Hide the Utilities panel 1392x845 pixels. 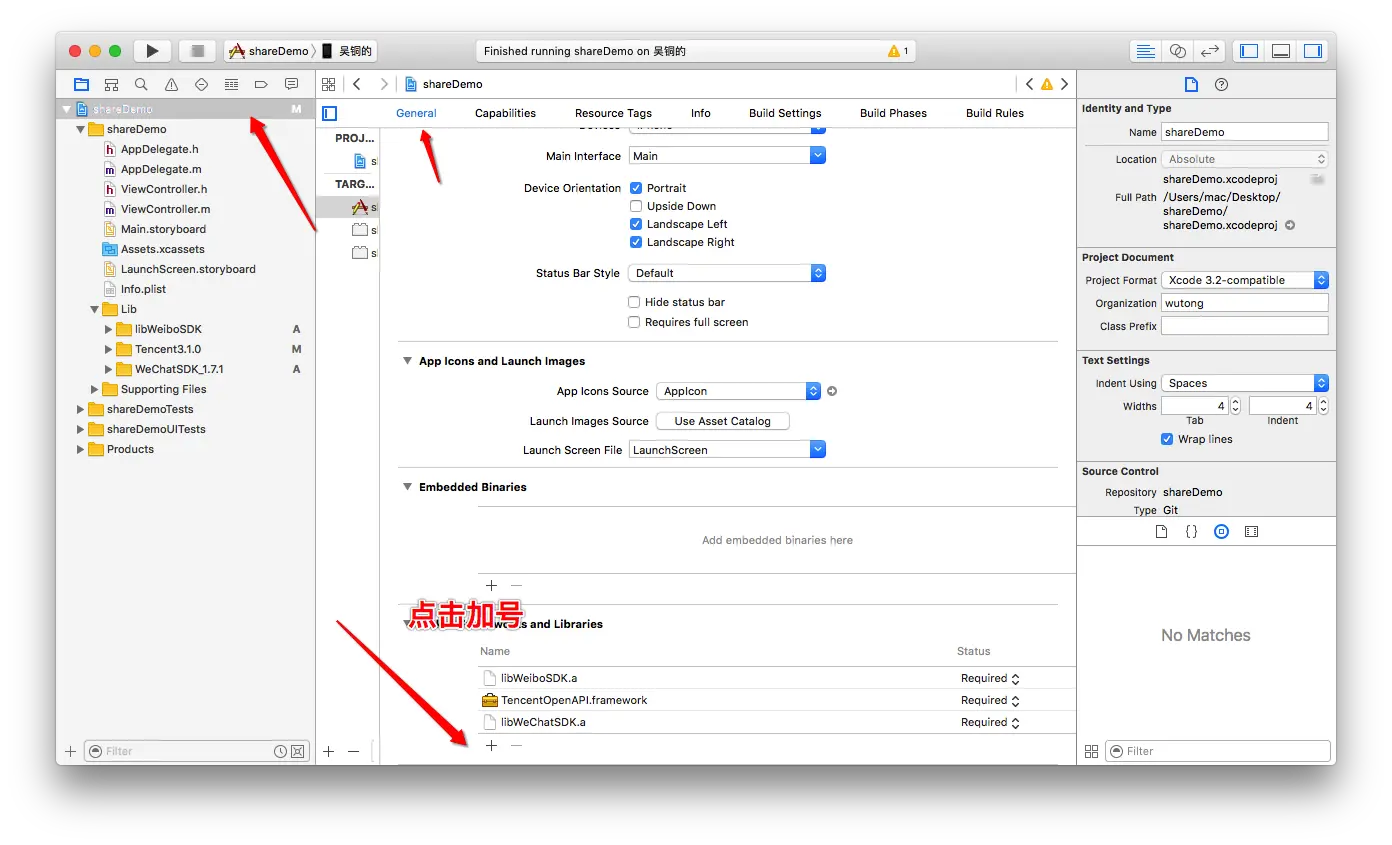click(1313, 51)
